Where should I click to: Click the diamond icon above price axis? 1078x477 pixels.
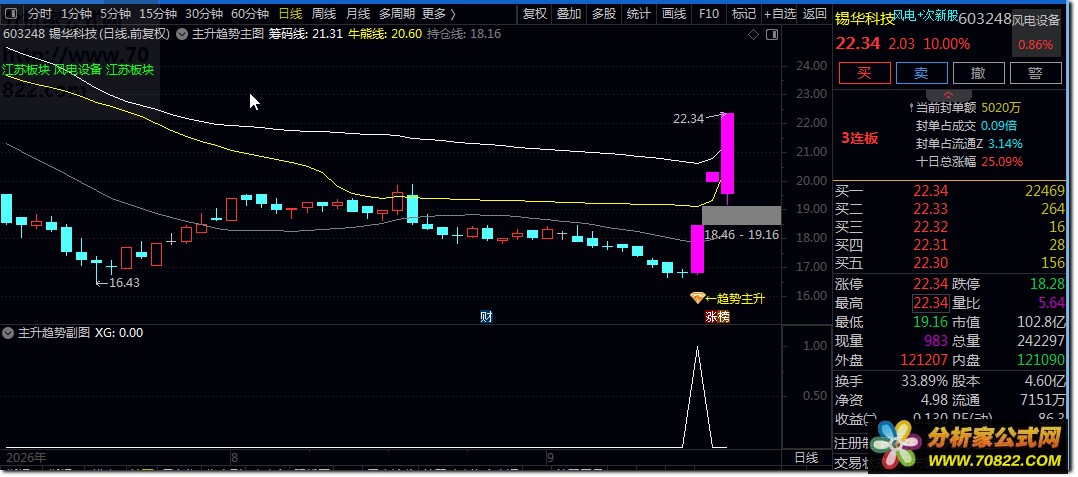click(x=754, y=34)
